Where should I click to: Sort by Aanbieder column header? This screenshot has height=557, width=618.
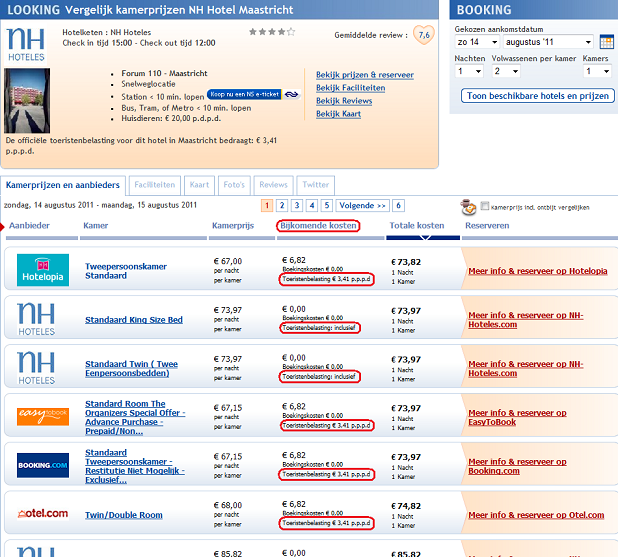pyautogui.click(x=30, y=225)
